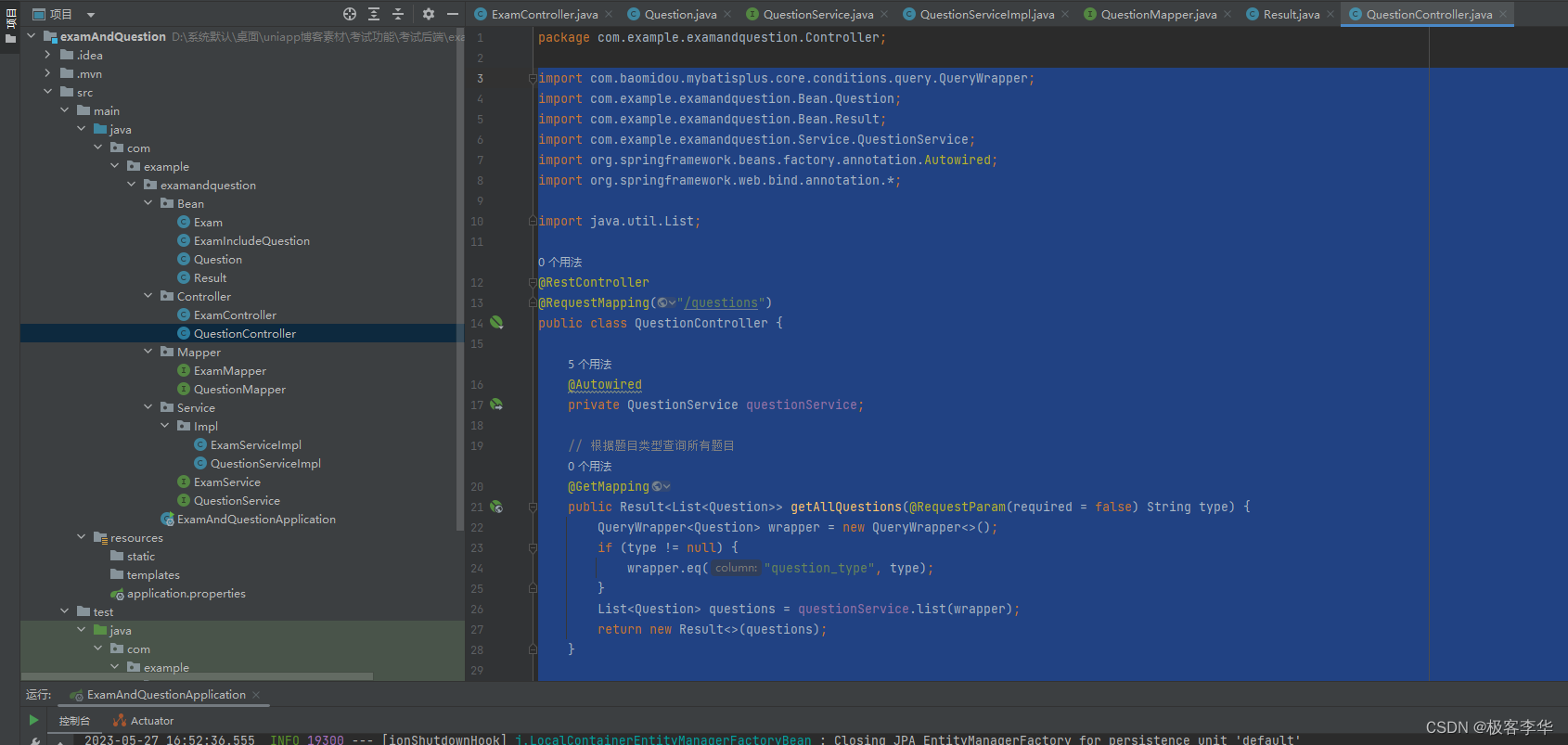Toggle fold of getAllQuestions method
The width and height of the screenshot is (1568, 745).
(x=533, y=507)
